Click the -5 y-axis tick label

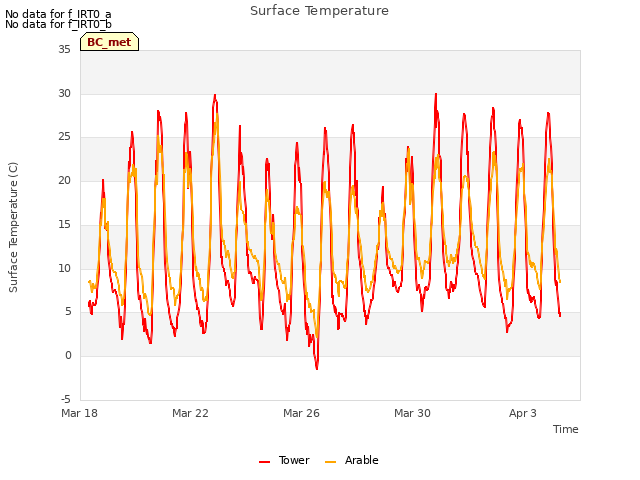[66, 399]
